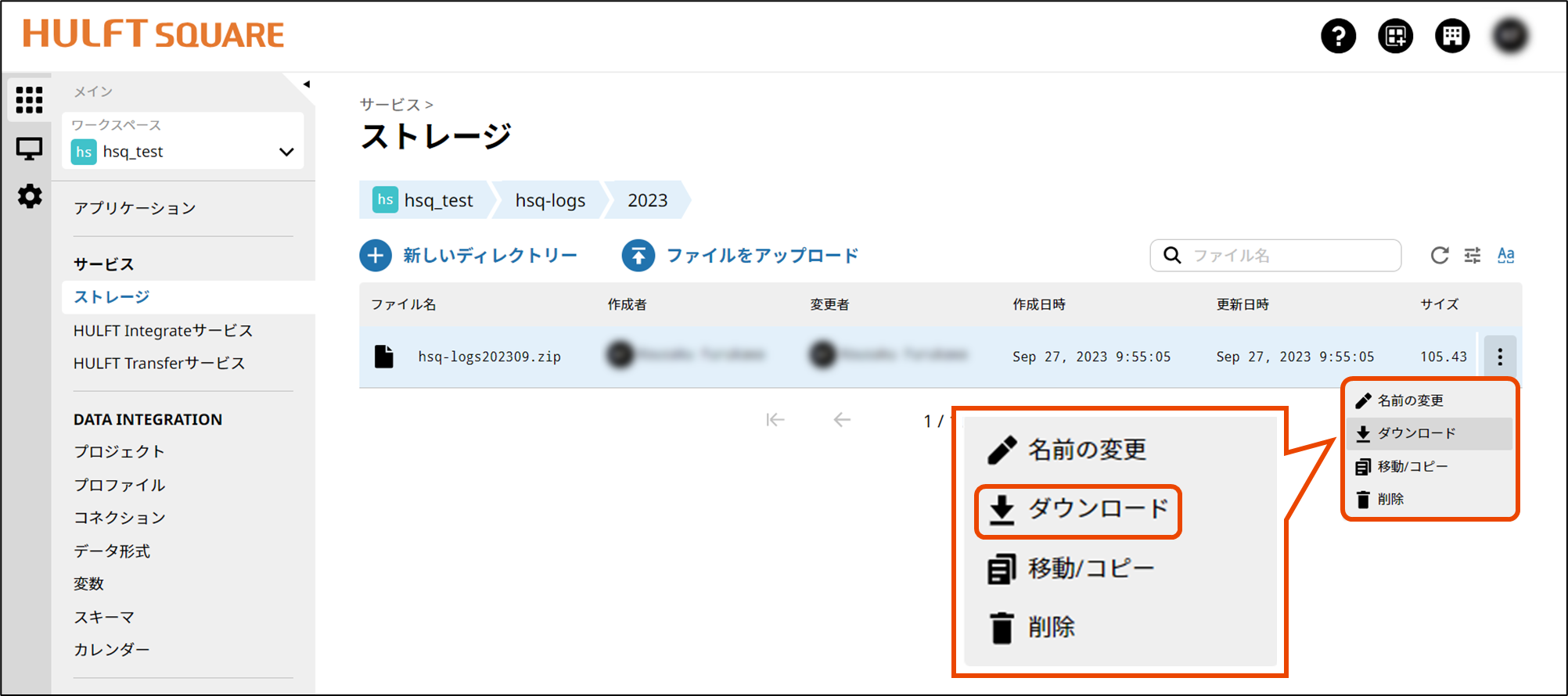This screenshot has width=1568, height=696.
Task: Open データ形式 in sidebar
Action: [112, 551]
